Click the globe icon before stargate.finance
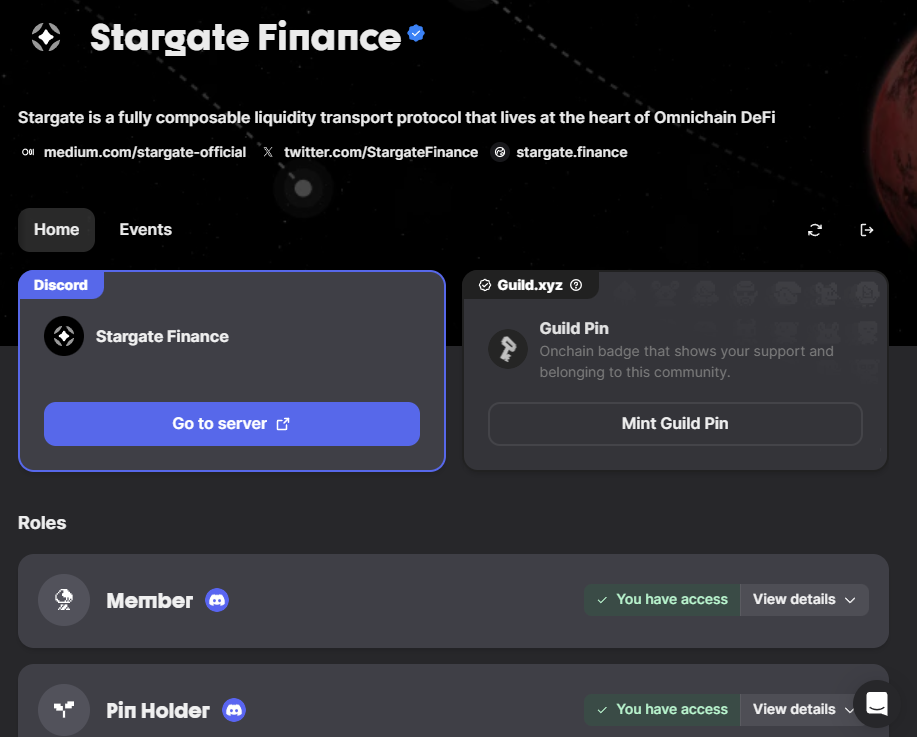Image resolution: width=917 pixels, height=737 pixels. [x=499, y=152]
